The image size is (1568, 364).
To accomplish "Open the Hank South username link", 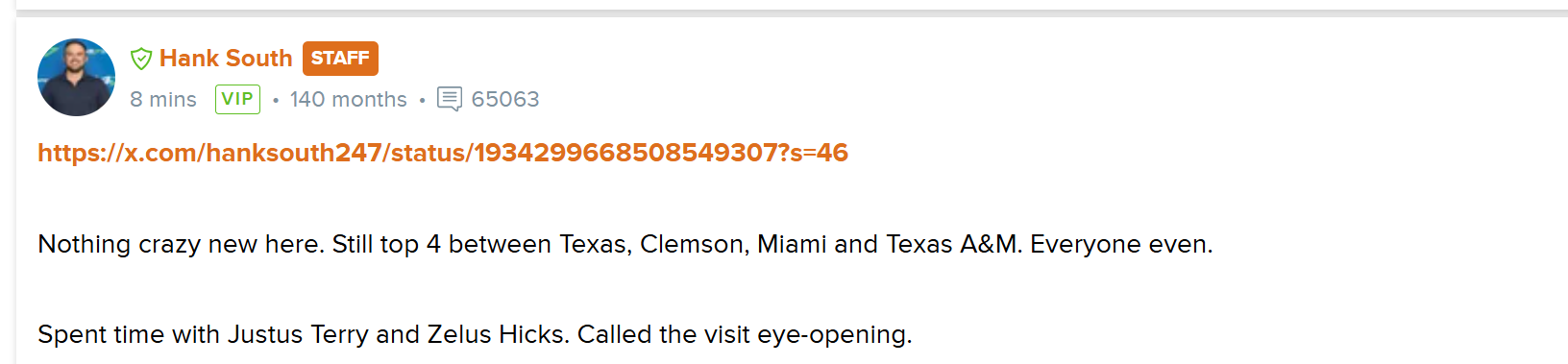I will point(226,59).
